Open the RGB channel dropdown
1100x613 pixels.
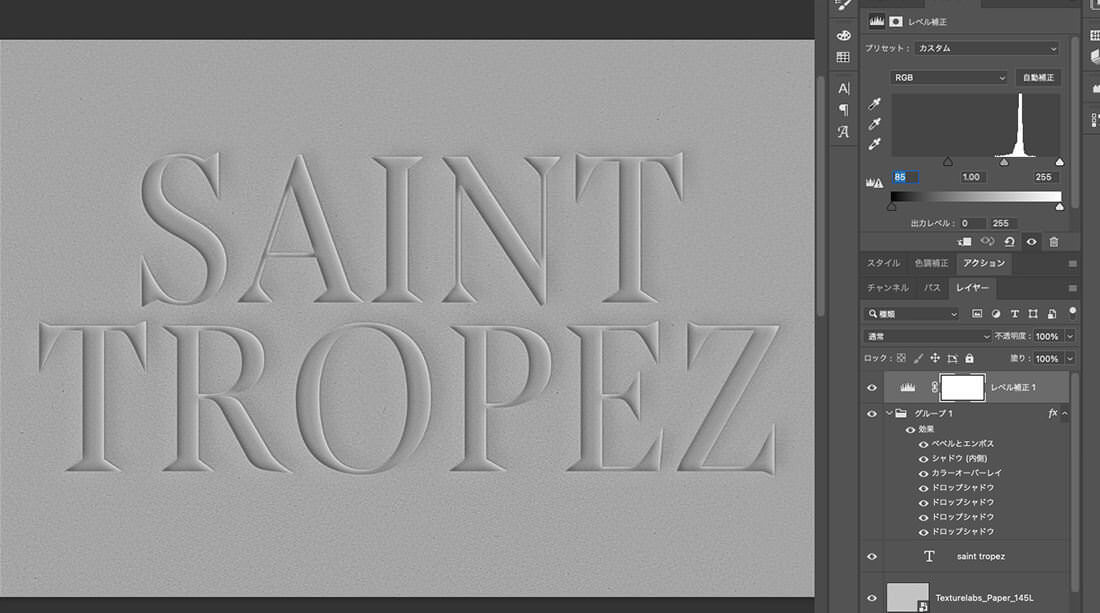pyautogui.click(x=948, y=78)
